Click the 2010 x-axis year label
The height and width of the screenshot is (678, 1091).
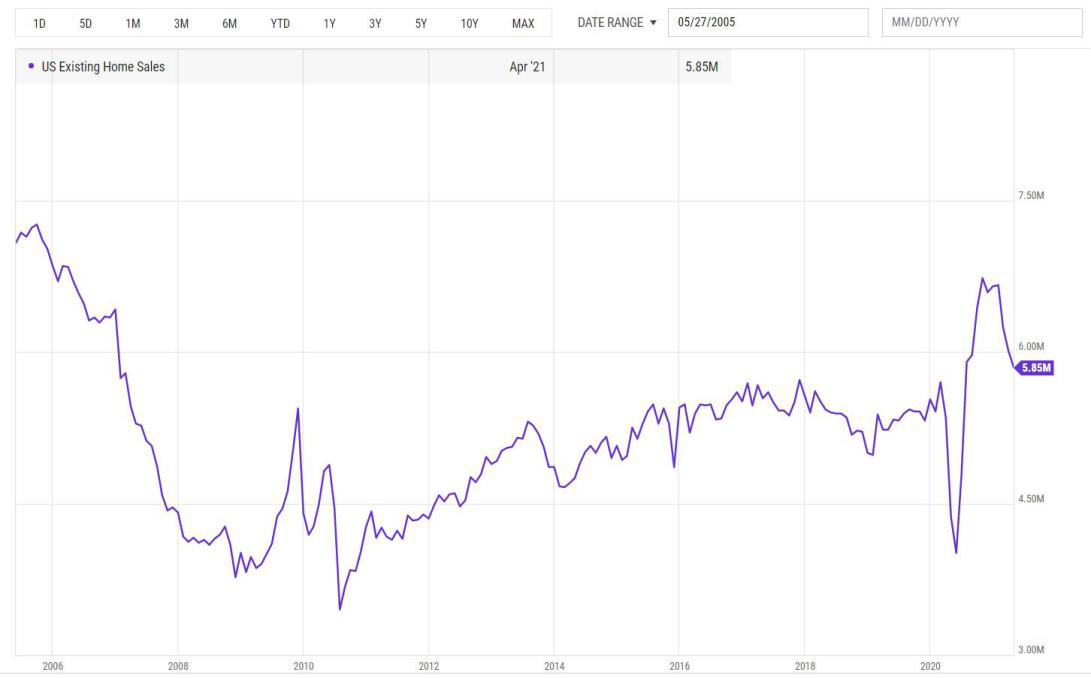point(303,666)
